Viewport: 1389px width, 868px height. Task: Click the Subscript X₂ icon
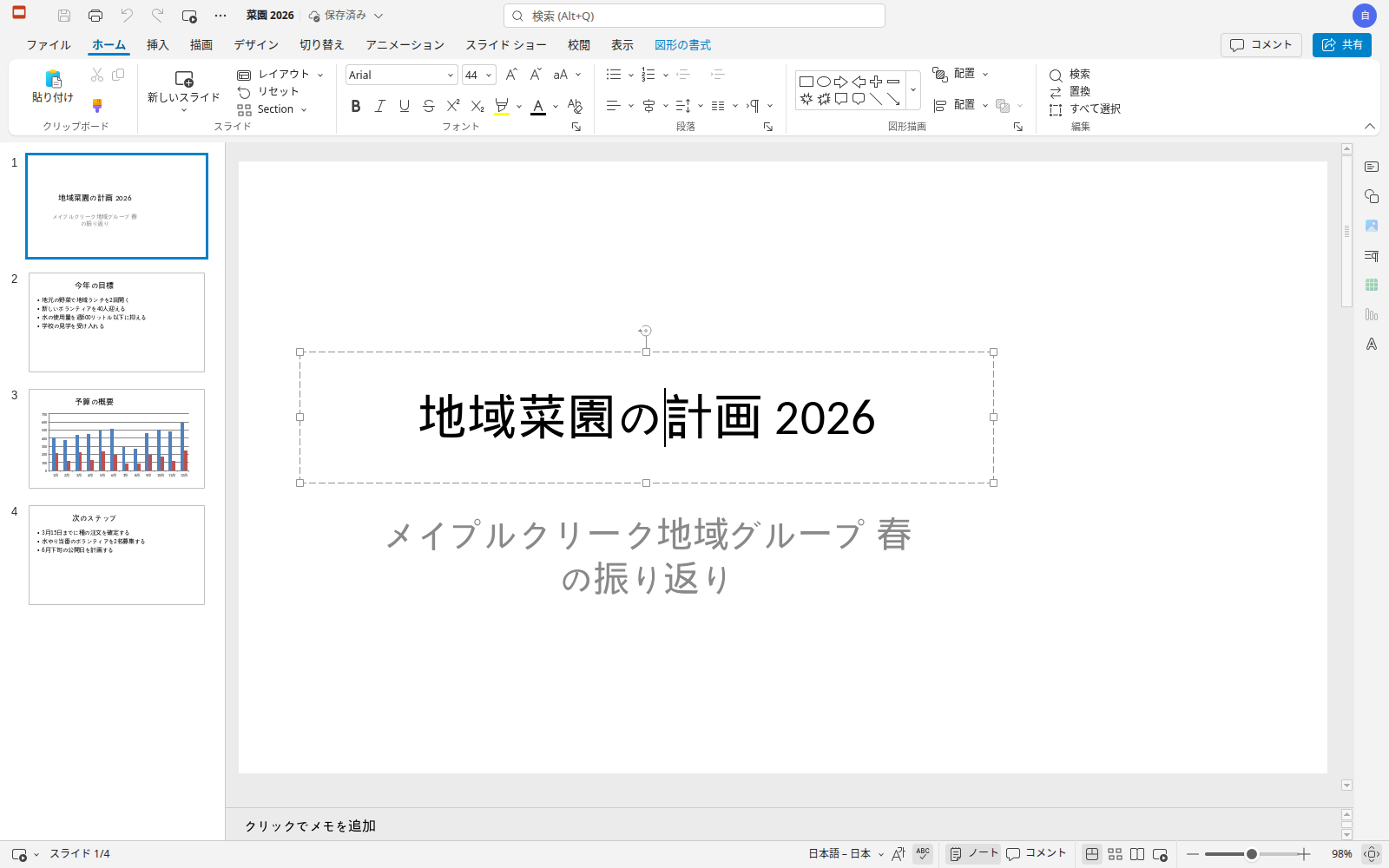(477, 106)
